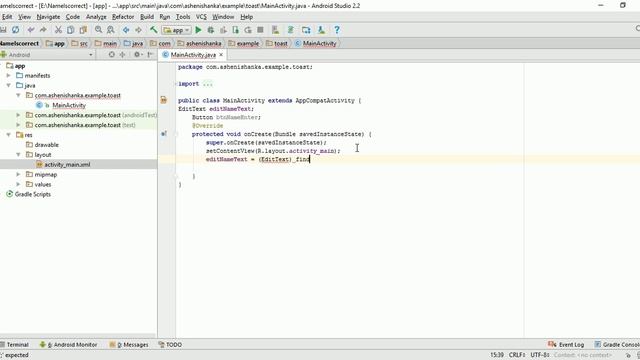Expand the mipmap folder
640x360 pixels.
pyautogui.click(x=18, y=174)
